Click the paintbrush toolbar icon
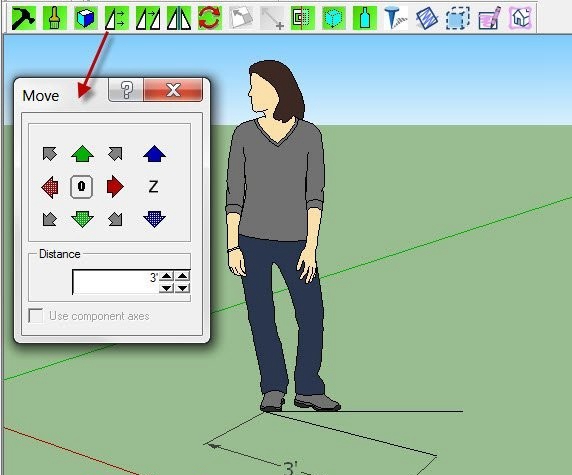Screen dimensions: 572x475 coord(54,18)
